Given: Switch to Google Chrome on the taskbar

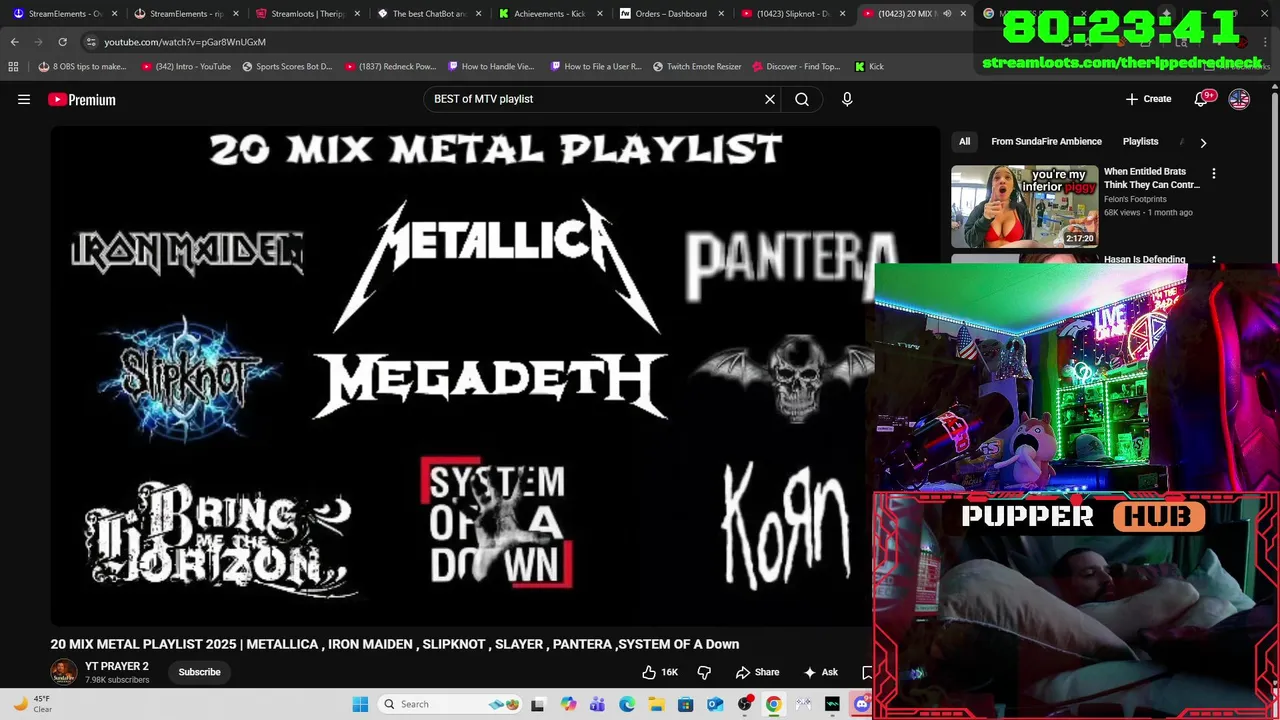Looking at the screenshot, I should 774,704.
